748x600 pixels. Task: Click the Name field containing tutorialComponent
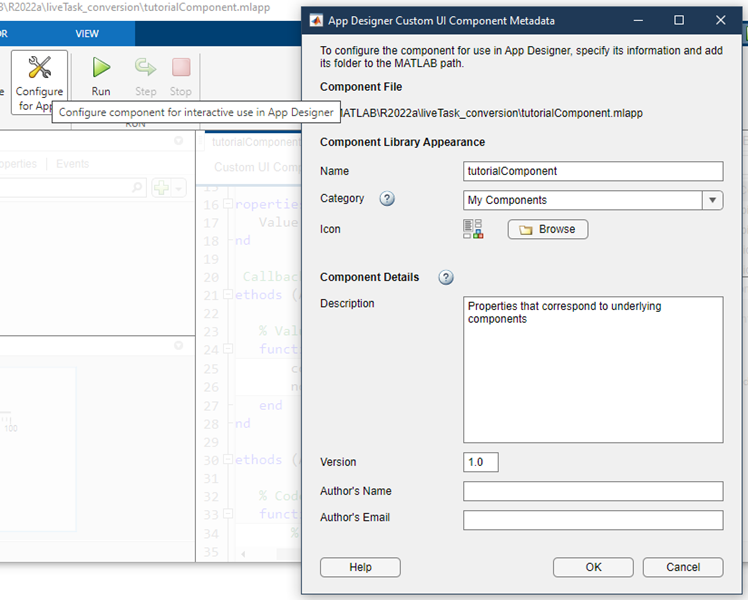[593, 171]
